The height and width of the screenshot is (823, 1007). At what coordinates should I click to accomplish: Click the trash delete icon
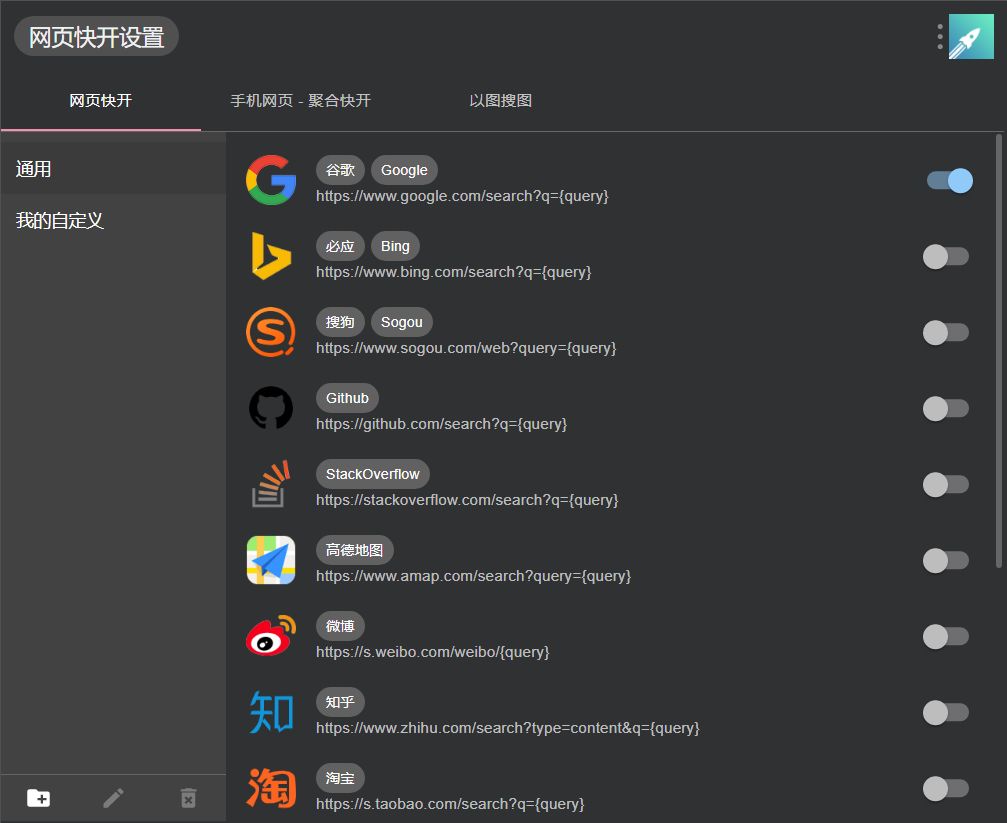click(x=188, y=798)
